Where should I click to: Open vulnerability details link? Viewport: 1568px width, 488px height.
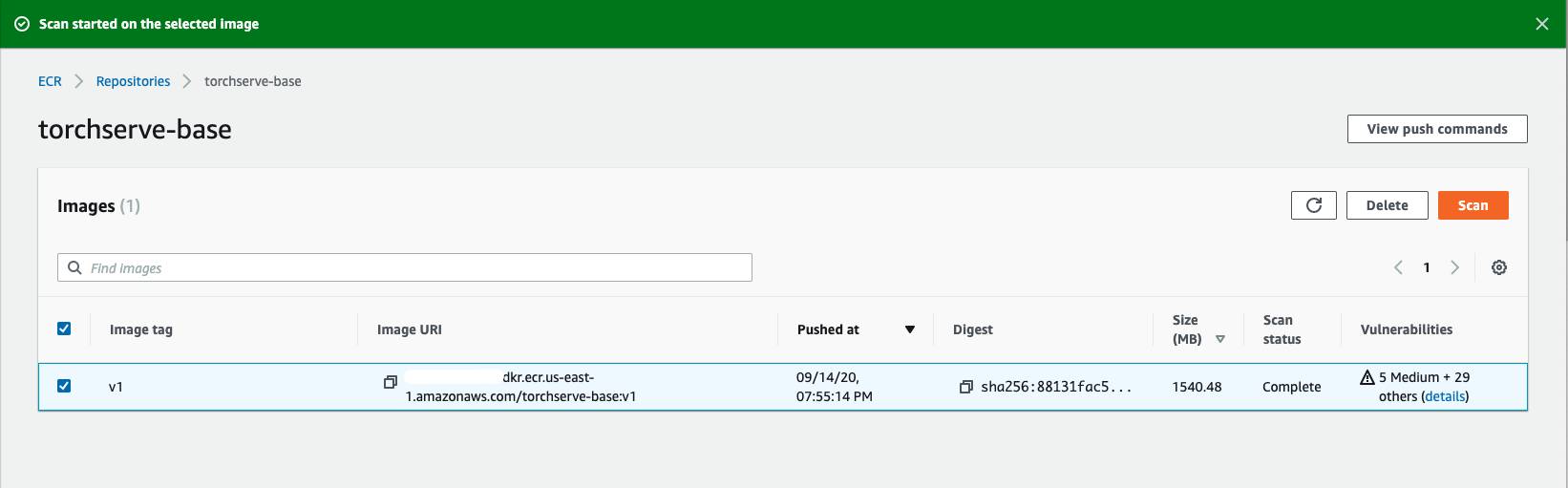click(1445, 396)
